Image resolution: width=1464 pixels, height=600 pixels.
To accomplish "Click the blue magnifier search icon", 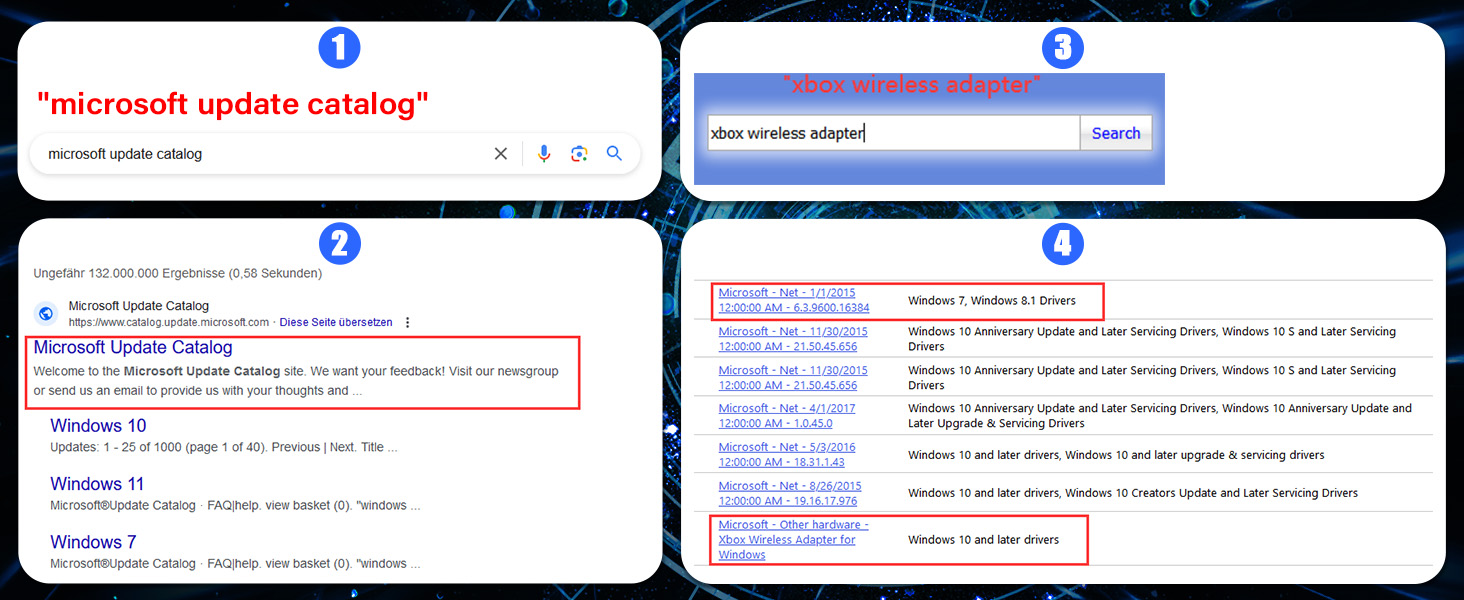I will [x=614, y=154].
